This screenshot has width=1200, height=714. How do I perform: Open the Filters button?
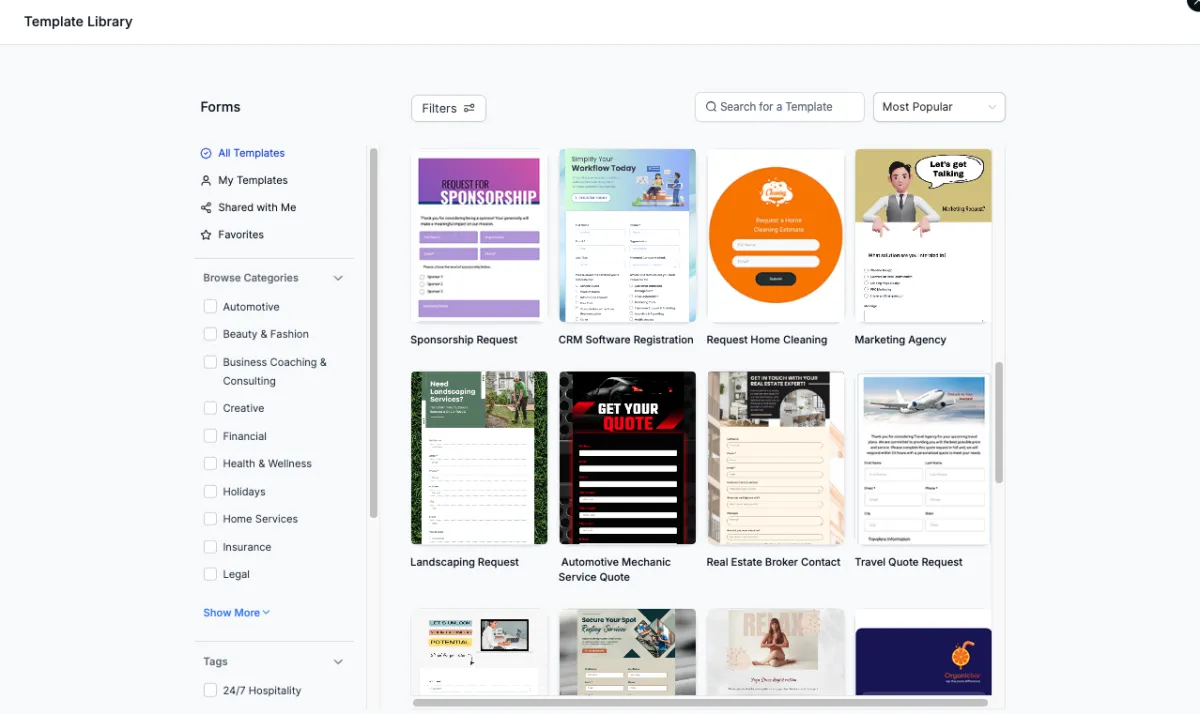click(448, 108)
